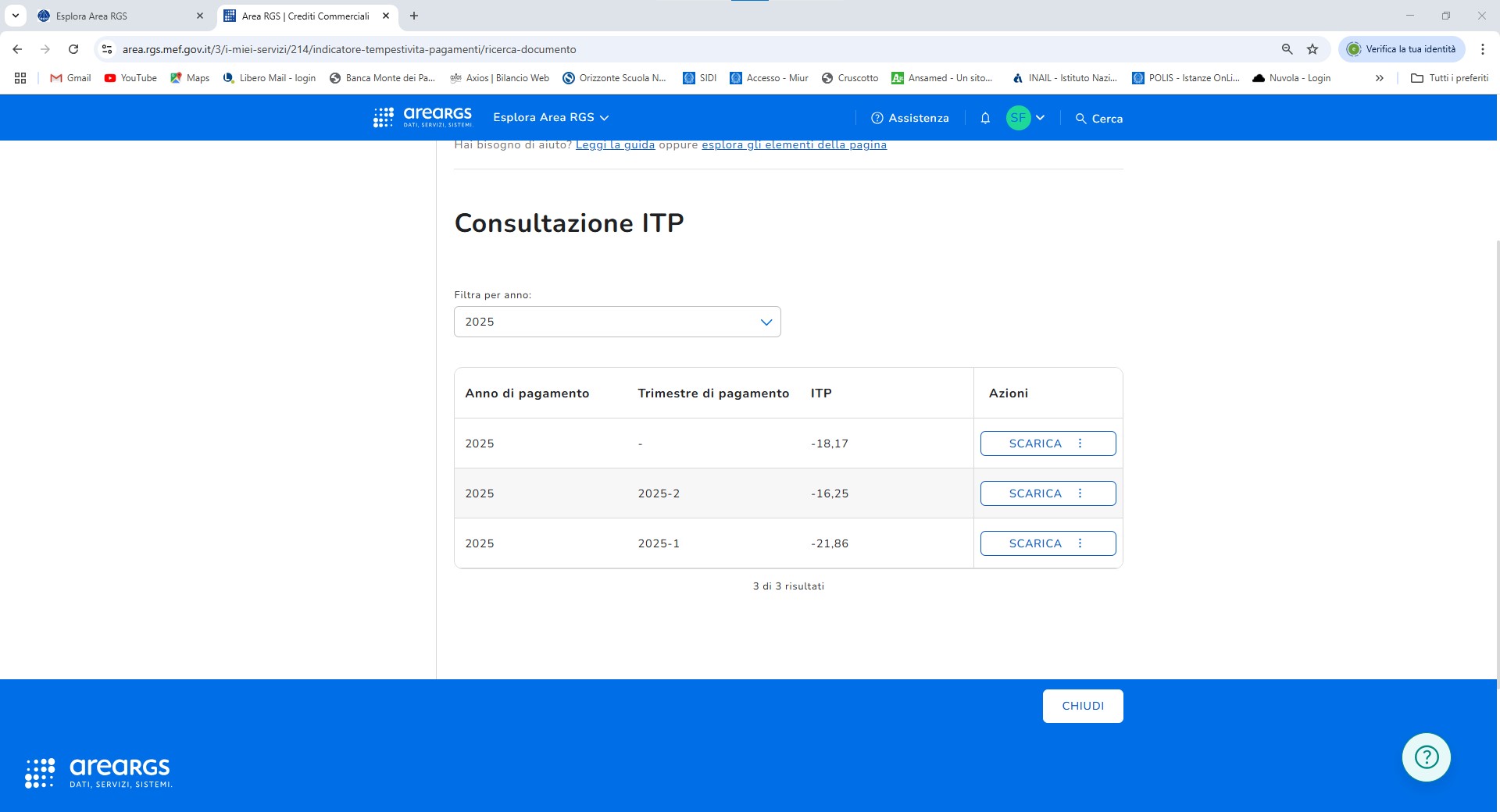The height and width of the screenshot is (812, 1500).
Task: Open the three-dot menu for 2025-2 row
Action: 1080,493
